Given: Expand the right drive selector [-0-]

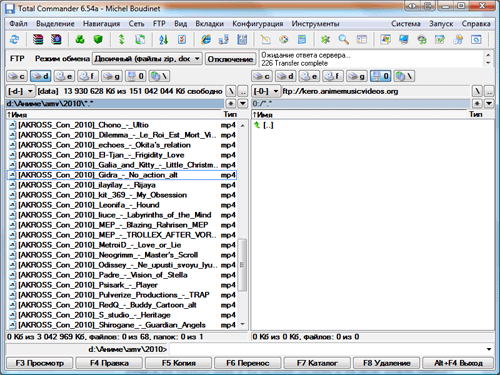Looking at the screenshot, I should 266,91.
